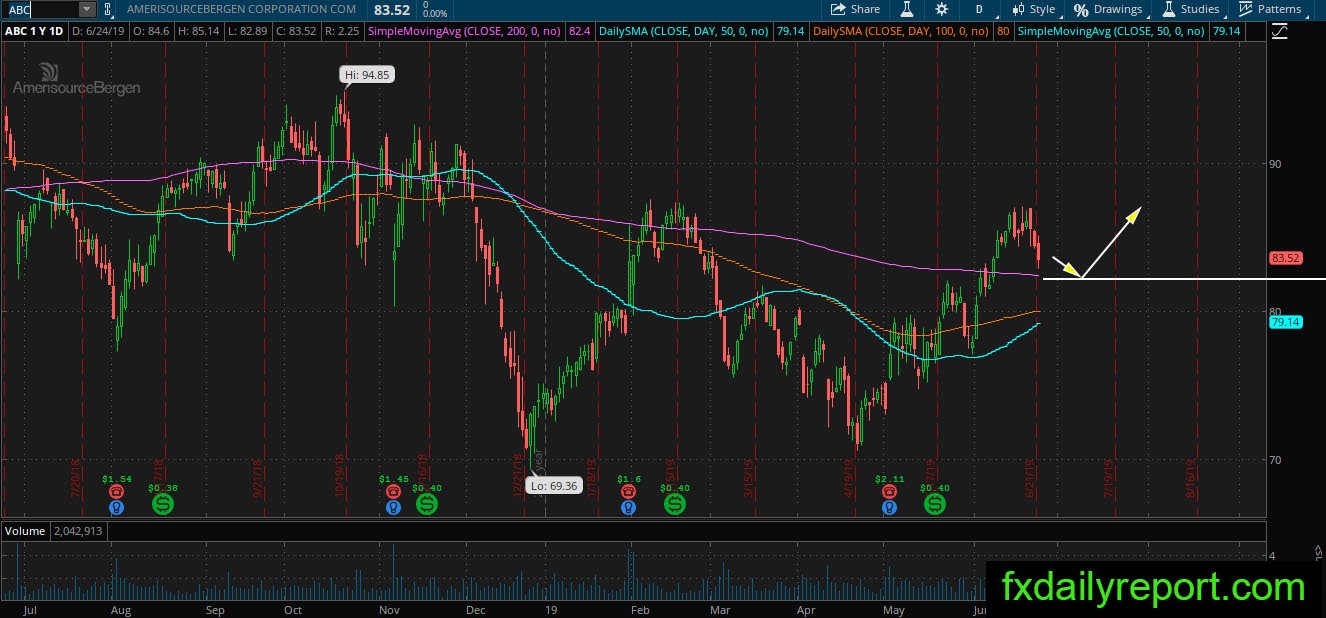Screen dimensions: 1326x618
Task: Click the November $0.40 dividend icon
Action: click(426, 504)
